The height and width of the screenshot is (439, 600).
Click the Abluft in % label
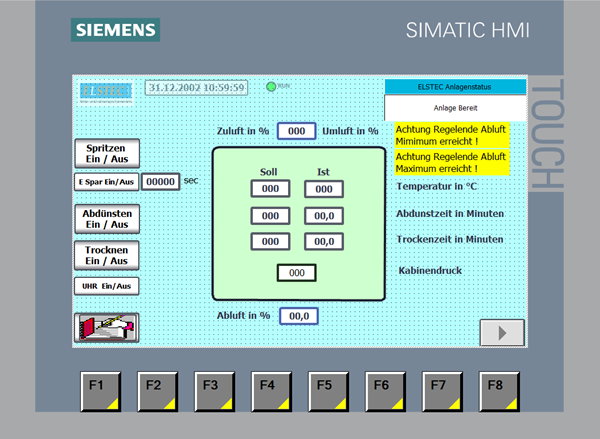[x=243, y=316]
